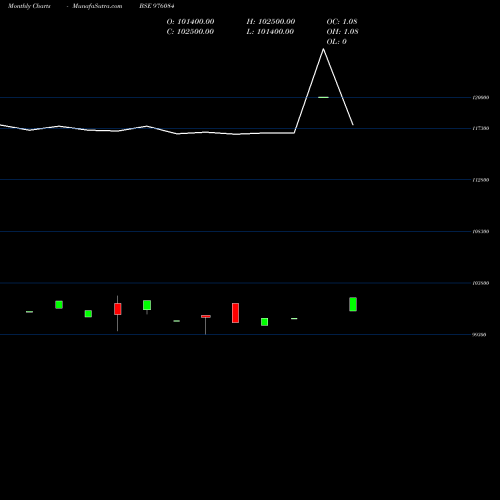Click the green dash candle under the white peak
500x500 pixels.
[x=323, y=97]
